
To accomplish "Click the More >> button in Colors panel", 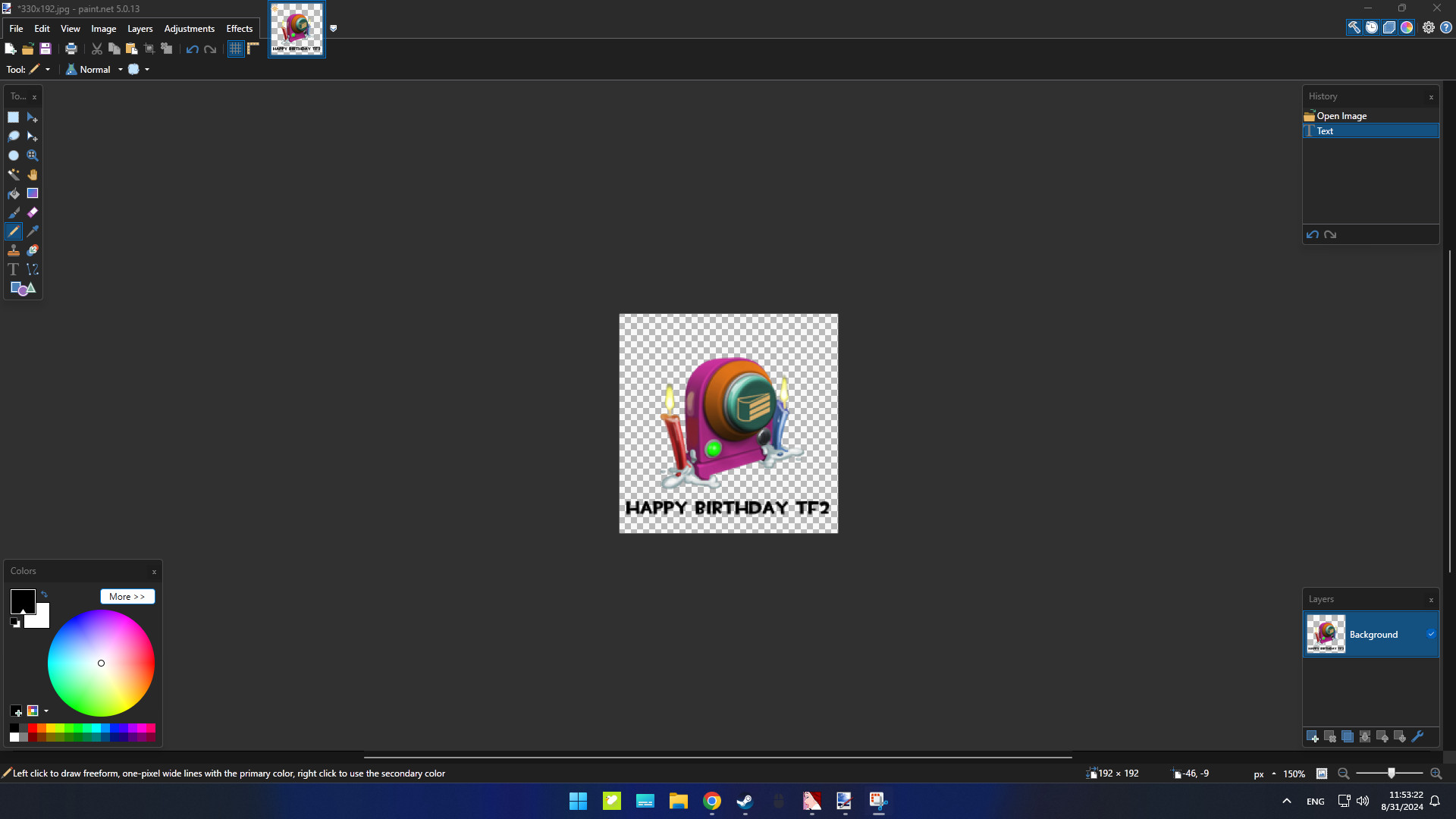I will [127, 597].
